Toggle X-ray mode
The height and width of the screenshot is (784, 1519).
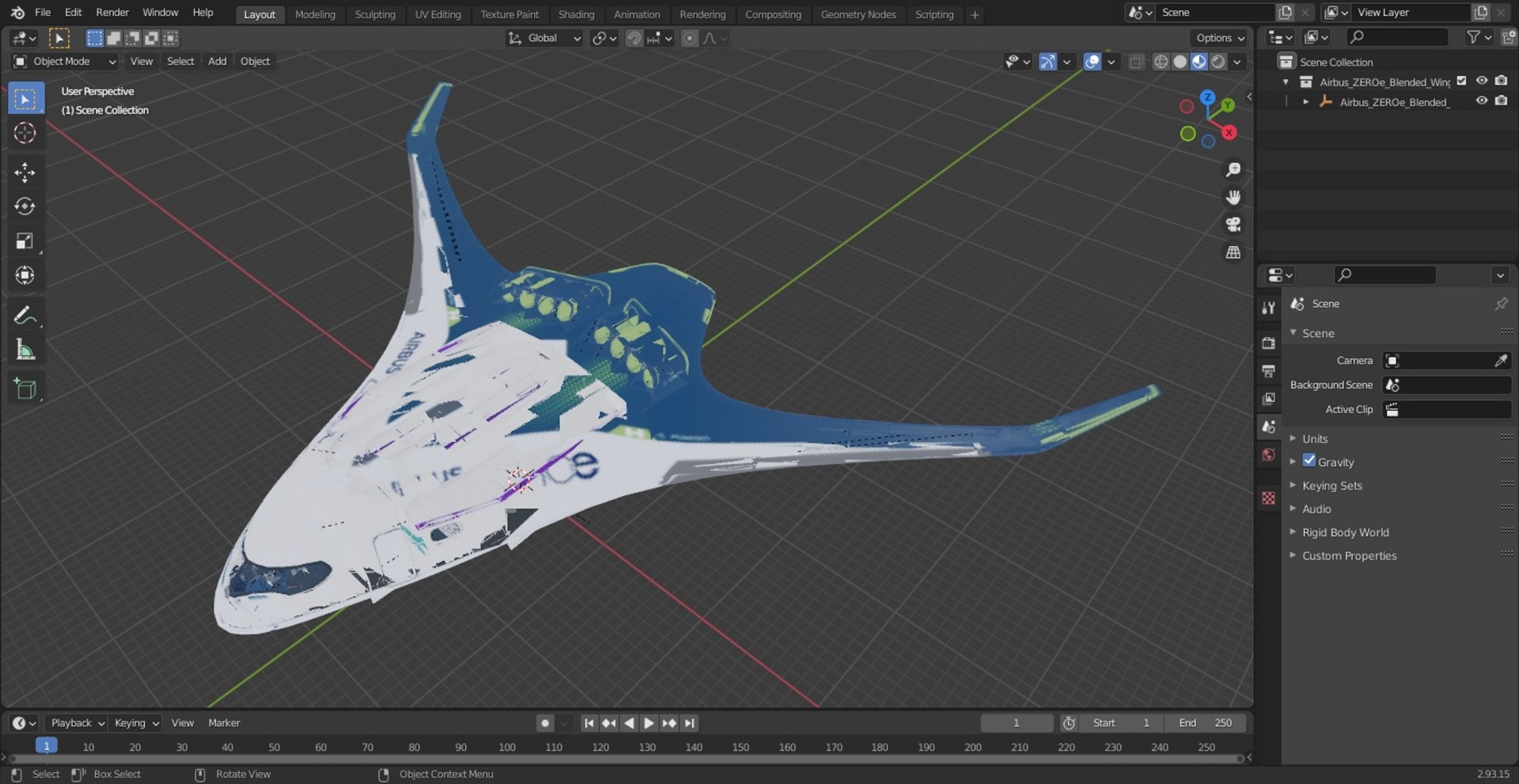(x=1136, y=62)
